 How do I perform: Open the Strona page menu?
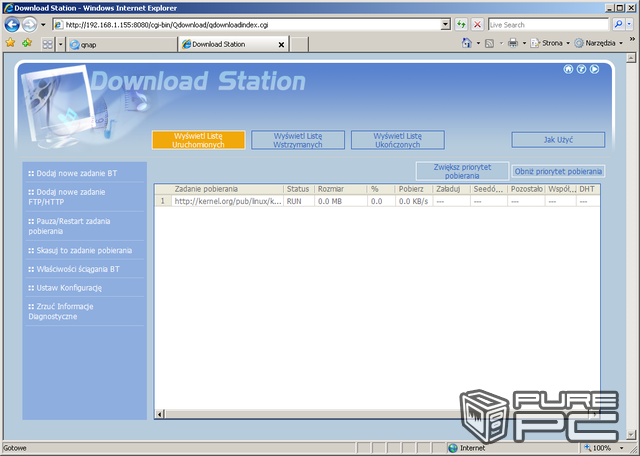[x=550, y=43]
